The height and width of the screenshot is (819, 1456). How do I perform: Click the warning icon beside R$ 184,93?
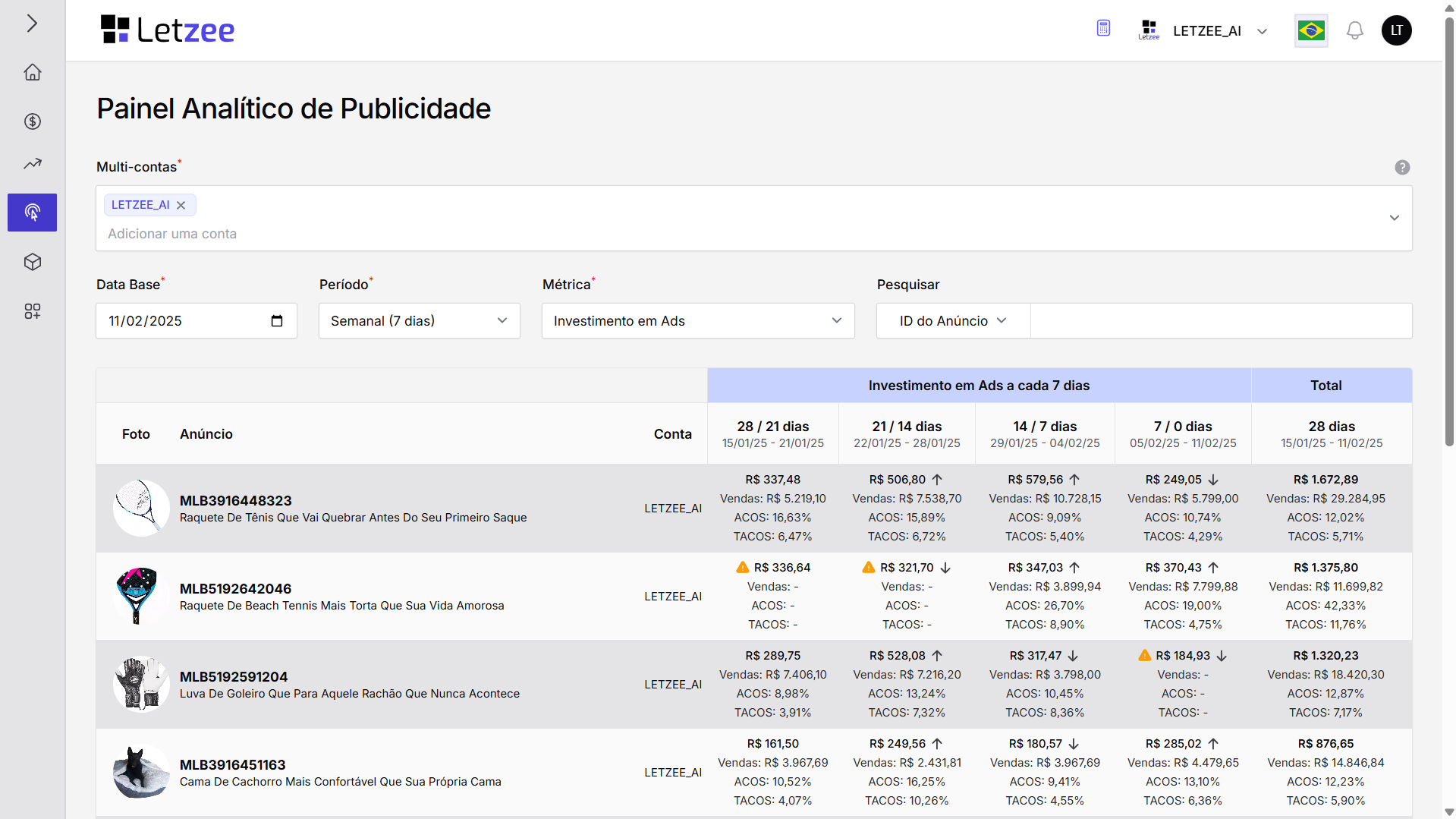pyautogui.click(x=1145, y=655)
